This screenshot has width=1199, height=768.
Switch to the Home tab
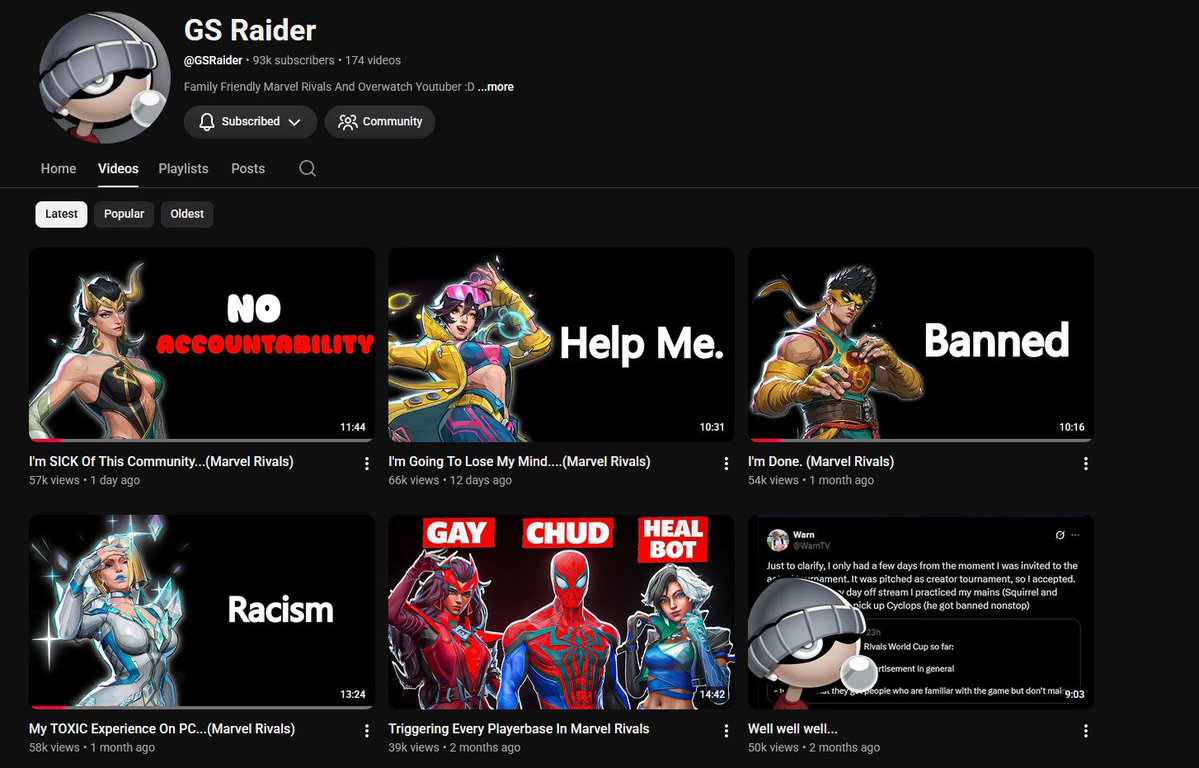click(58, 168)
